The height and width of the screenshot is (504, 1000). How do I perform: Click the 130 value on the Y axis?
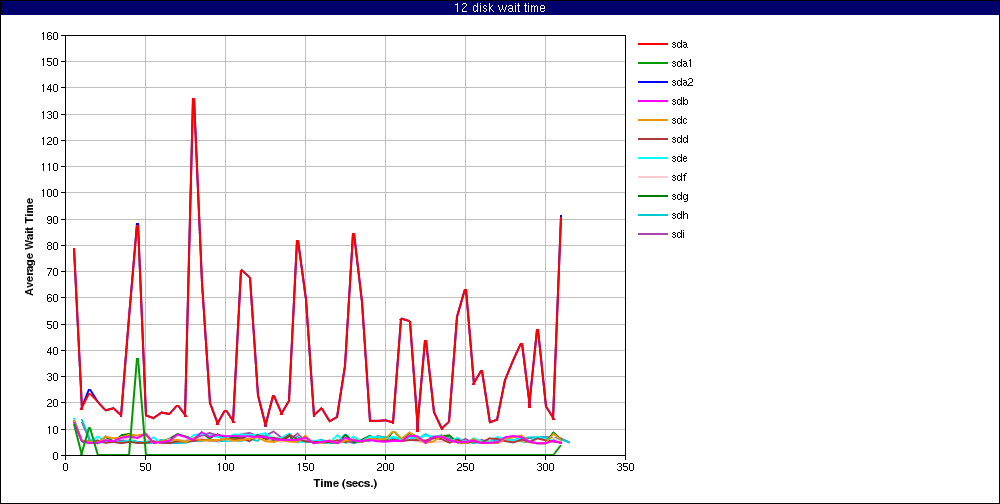(50, 114)
